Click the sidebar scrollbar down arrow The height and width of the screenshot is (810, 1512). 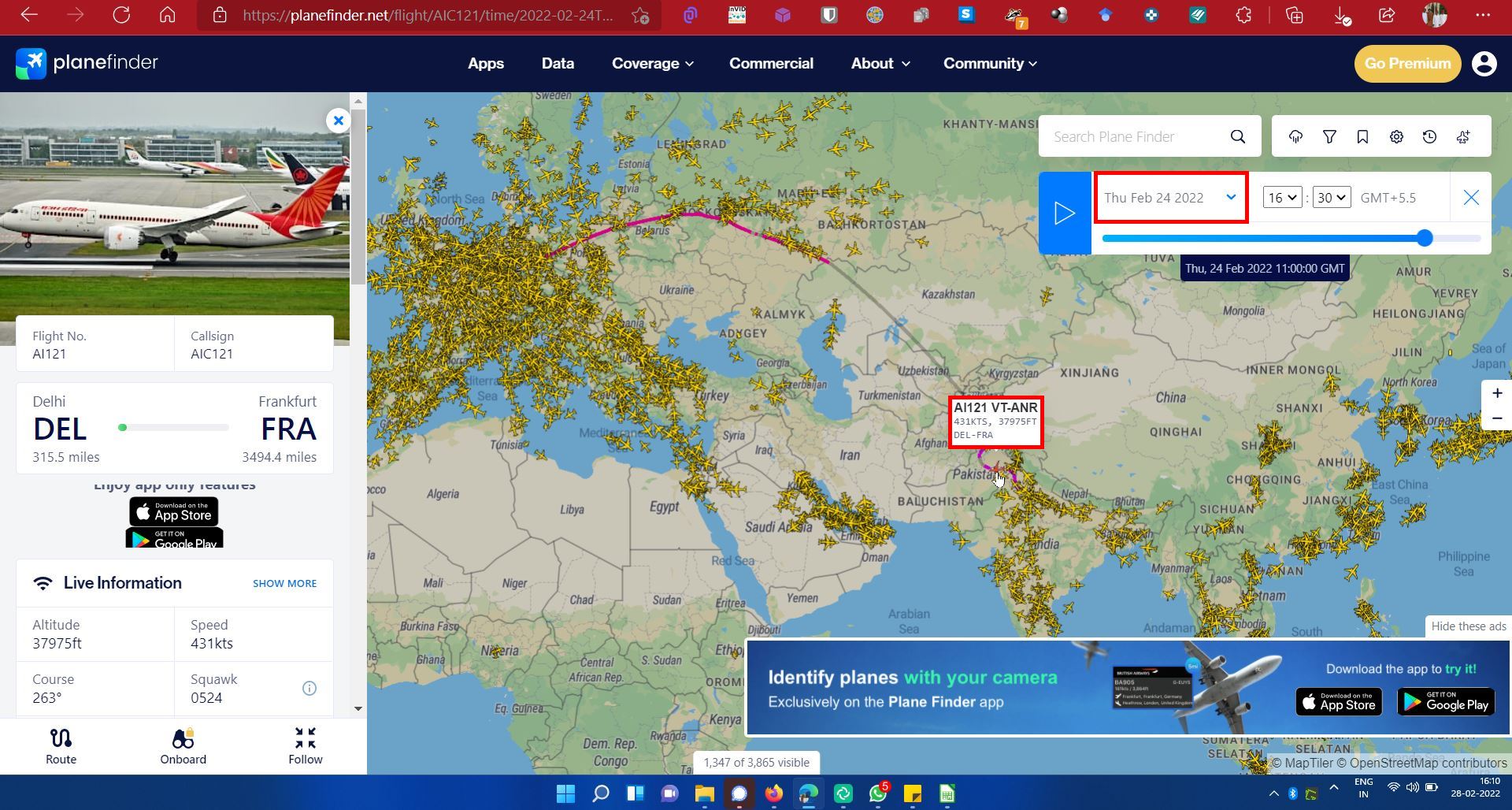pos(358,708)
